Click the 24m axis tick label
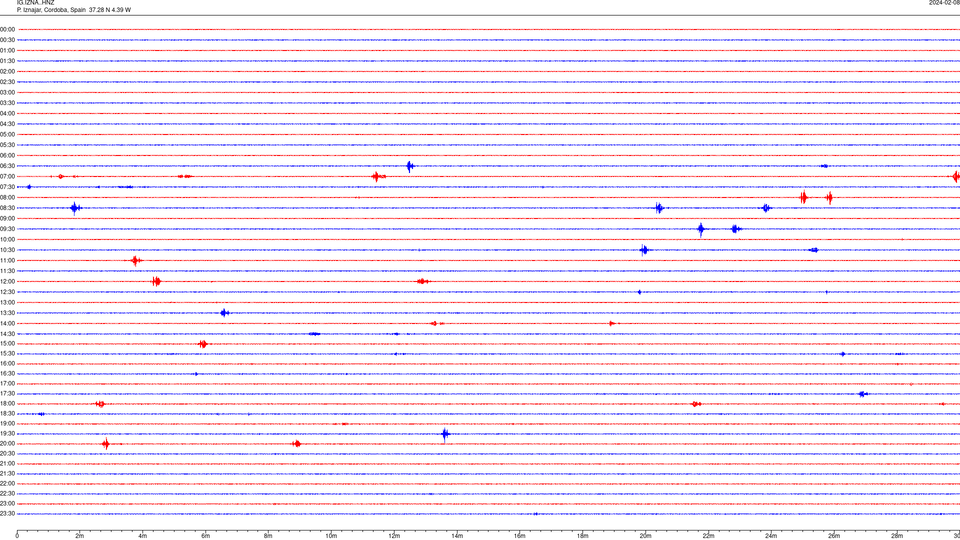 [771, 536]
